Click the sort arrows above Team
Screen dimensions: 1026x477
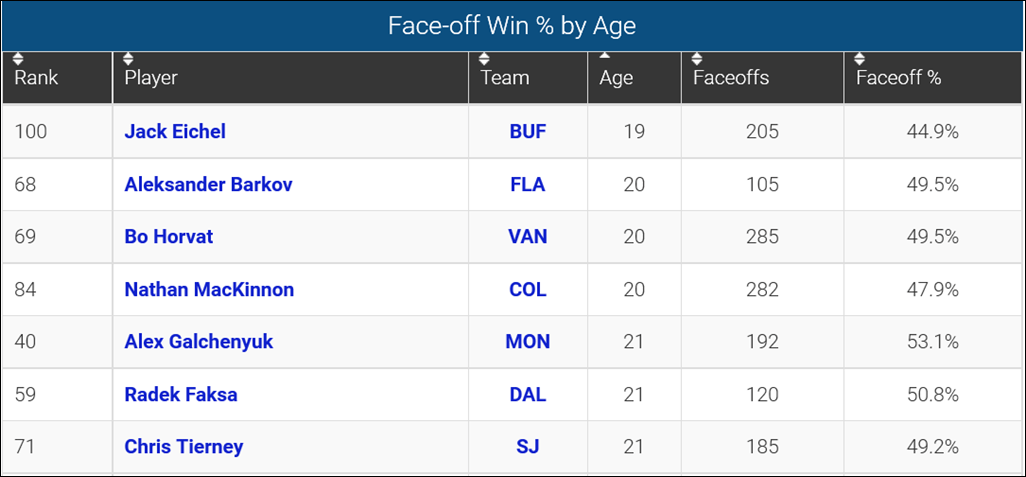point(486,59)
